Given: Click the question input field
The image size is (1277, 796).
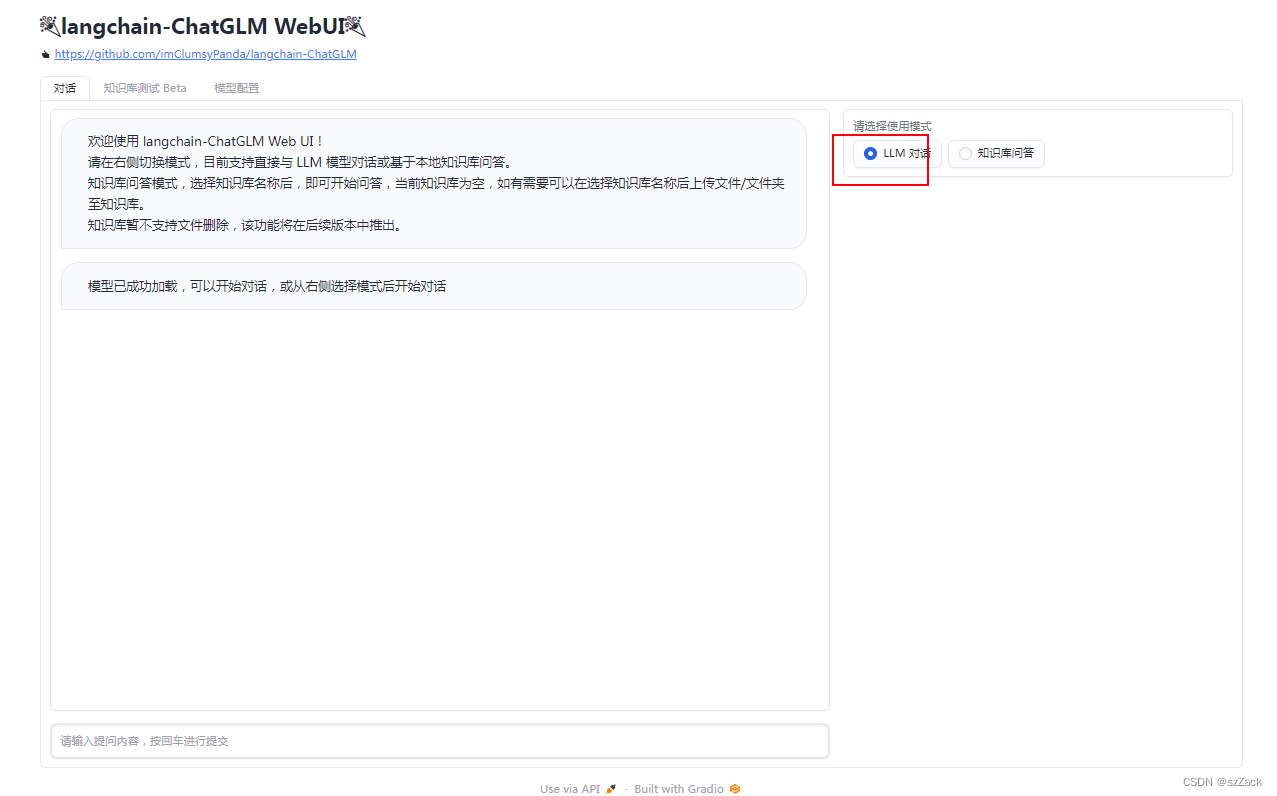Looking at the screenshot, I should click(x=440, y=741).
